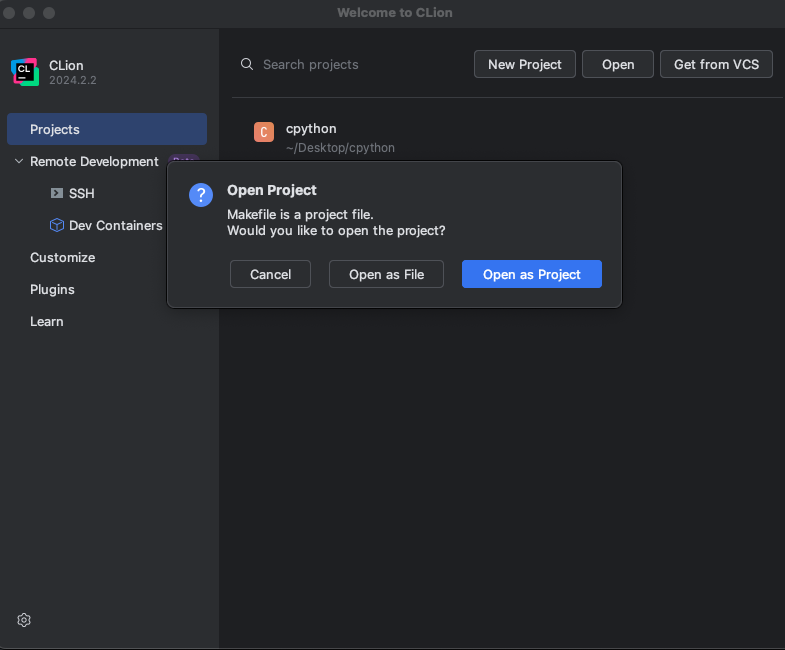Screen dimensions: 785x650
Task: Open the Learn section
Action: click(46, 321)
